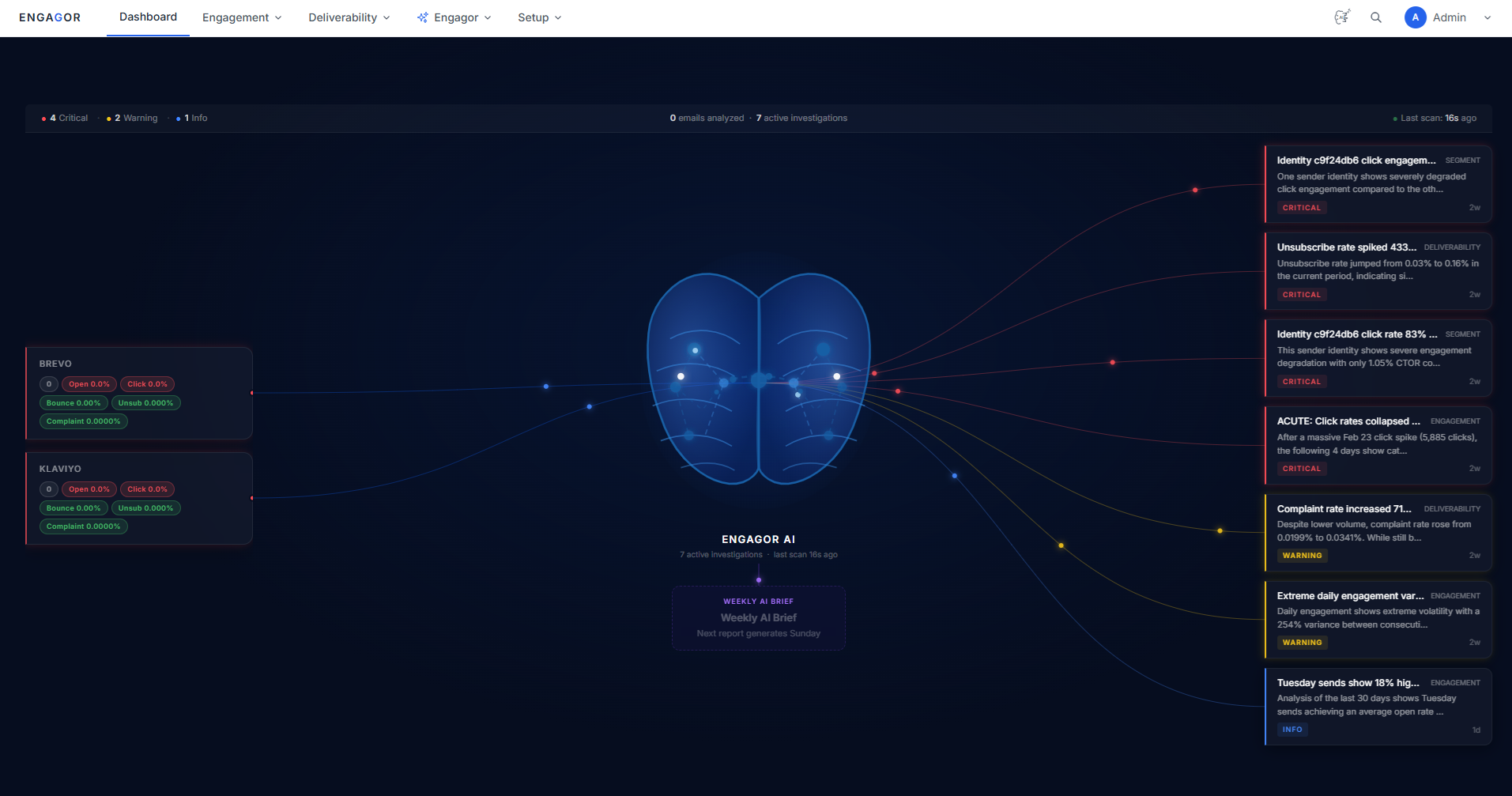This screenshot has height=796, width=1512.
Task: Expand the chevron next to Engagor
Action: pos(488,18)
